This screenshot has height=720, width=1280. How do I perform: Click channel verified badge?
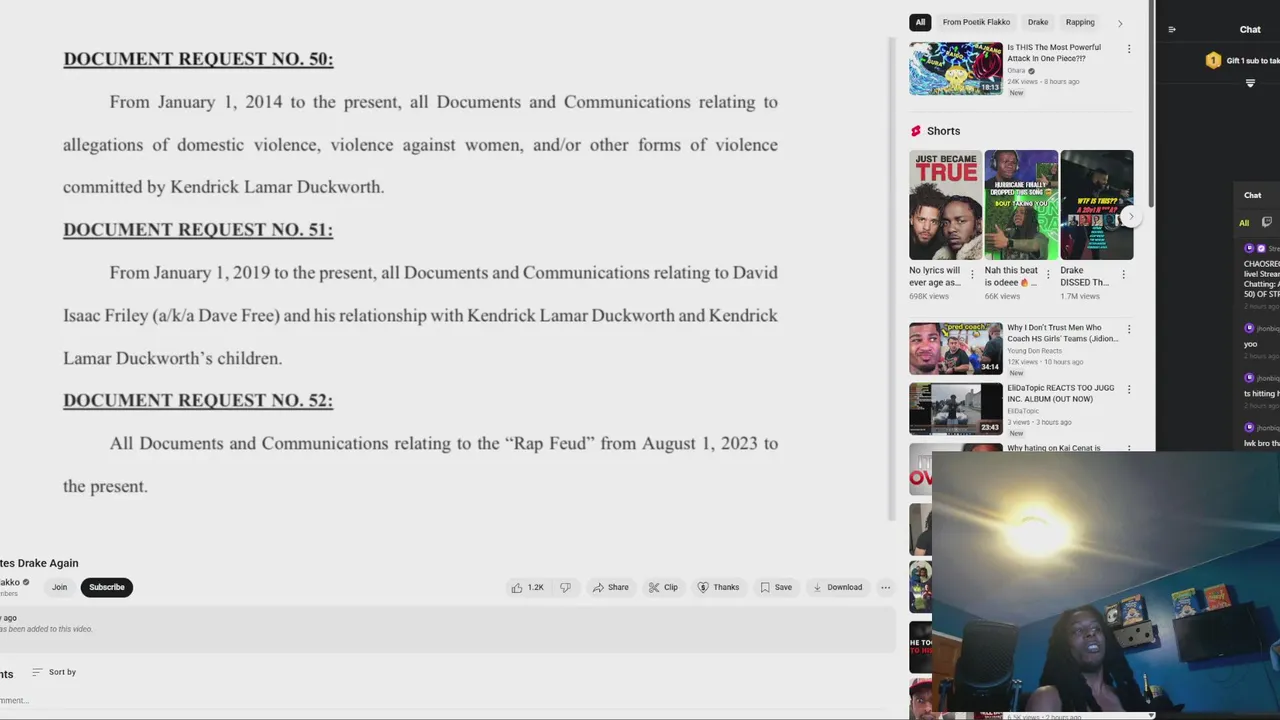tap(27, 582)
